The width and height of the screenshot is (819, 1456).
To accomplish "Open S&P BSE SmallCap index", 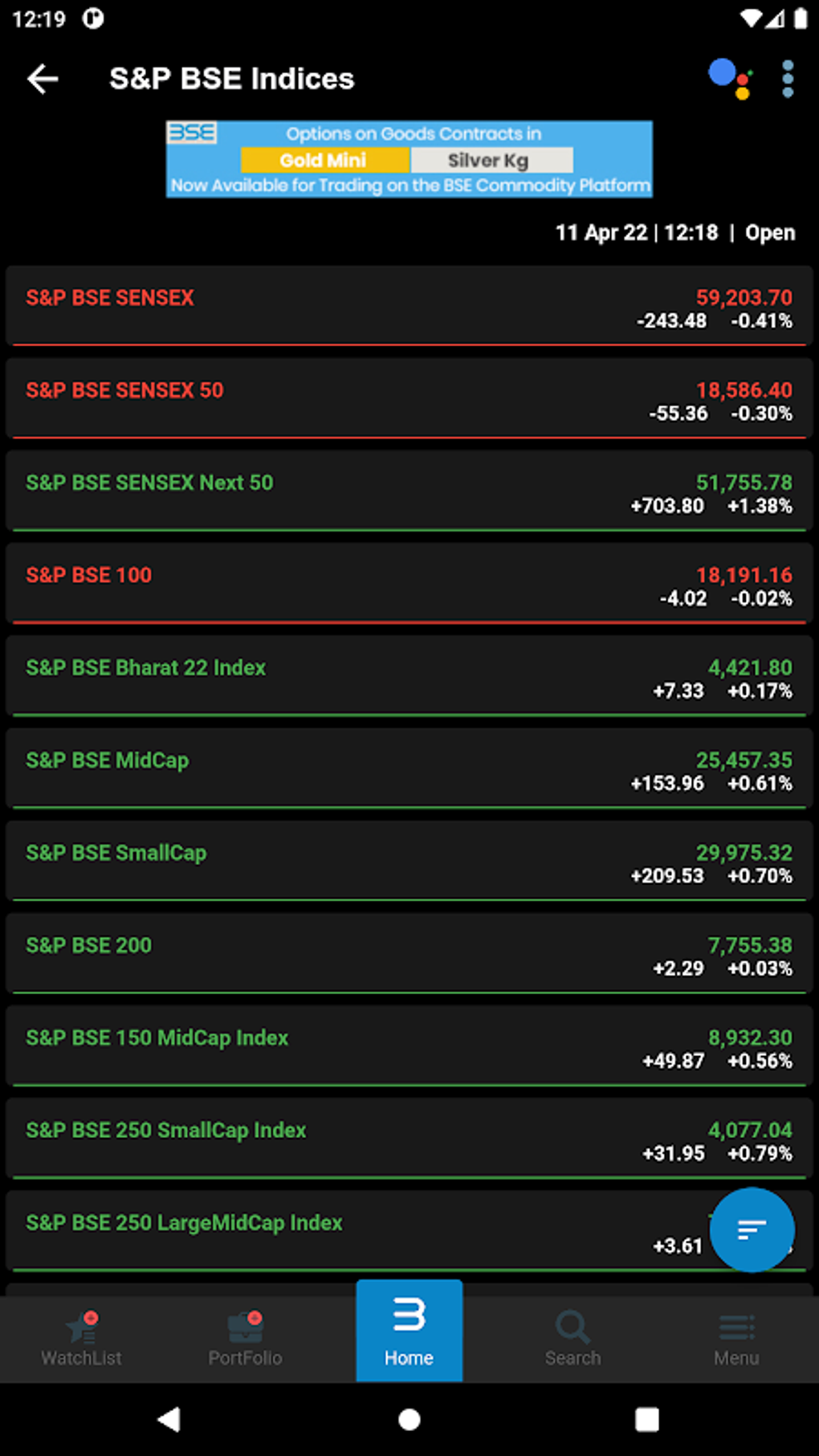I will [x=409, y=861].
